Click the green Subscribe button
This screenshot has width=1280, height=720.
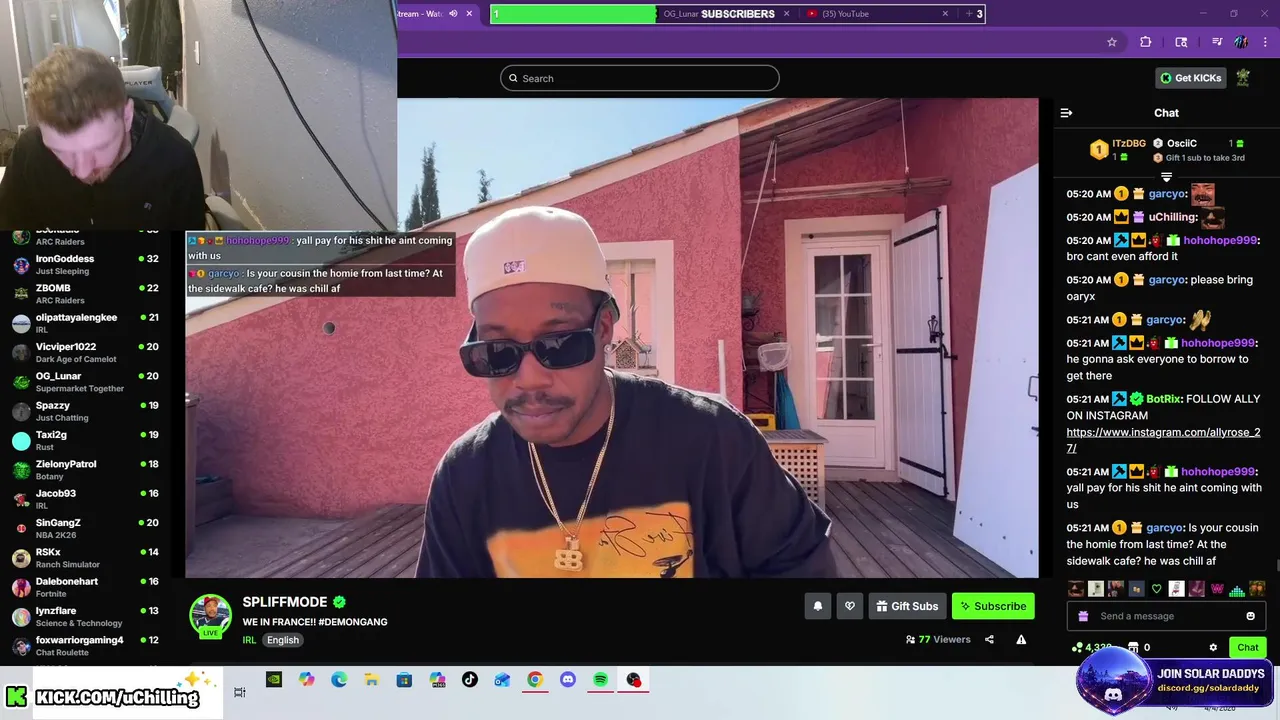(993, 606)
